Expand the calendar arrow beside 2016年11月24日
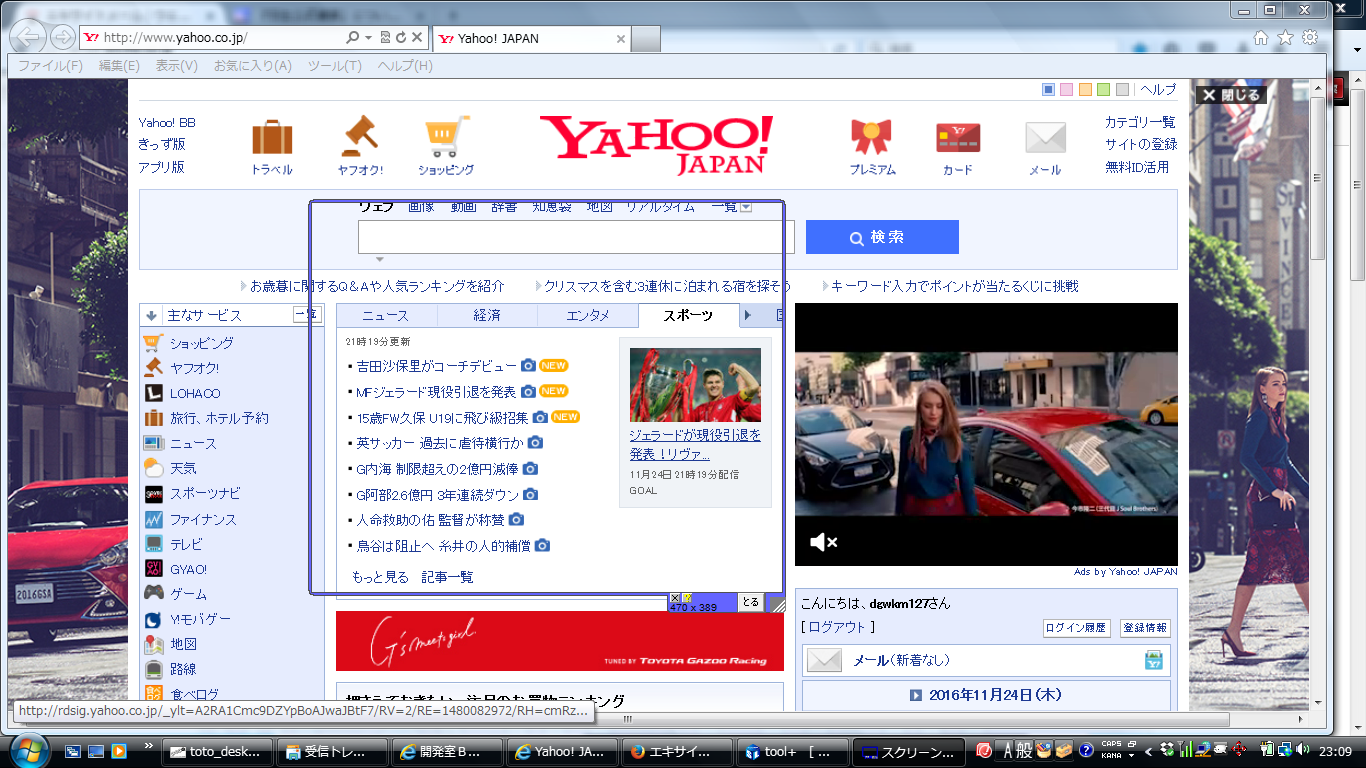Viewport: 1366px width, 768px height. tap(915, 695)
